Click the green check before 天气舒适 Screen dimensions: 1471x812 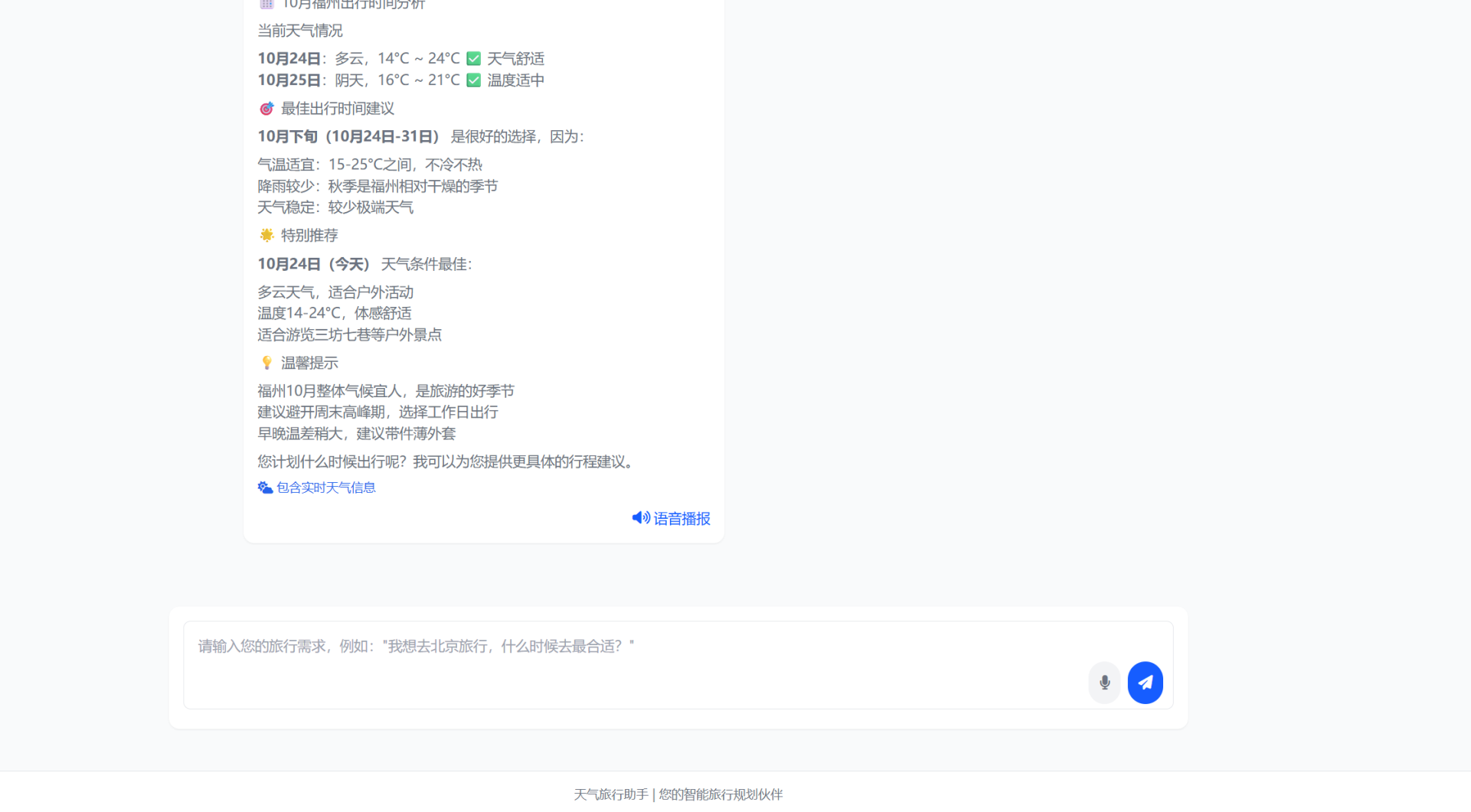click(474, 59)
